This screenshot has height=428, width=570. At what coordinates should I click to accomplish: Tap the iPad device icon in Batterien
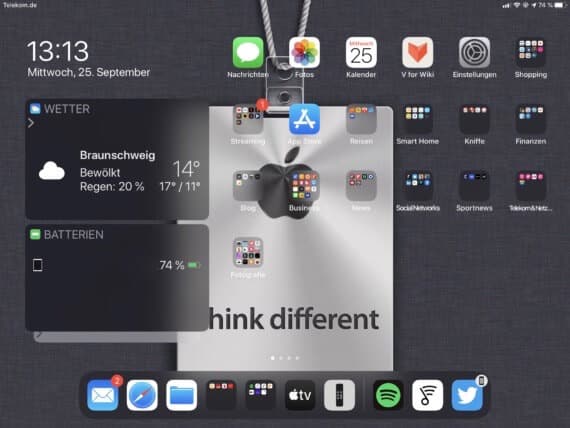(x=37, y=265)
